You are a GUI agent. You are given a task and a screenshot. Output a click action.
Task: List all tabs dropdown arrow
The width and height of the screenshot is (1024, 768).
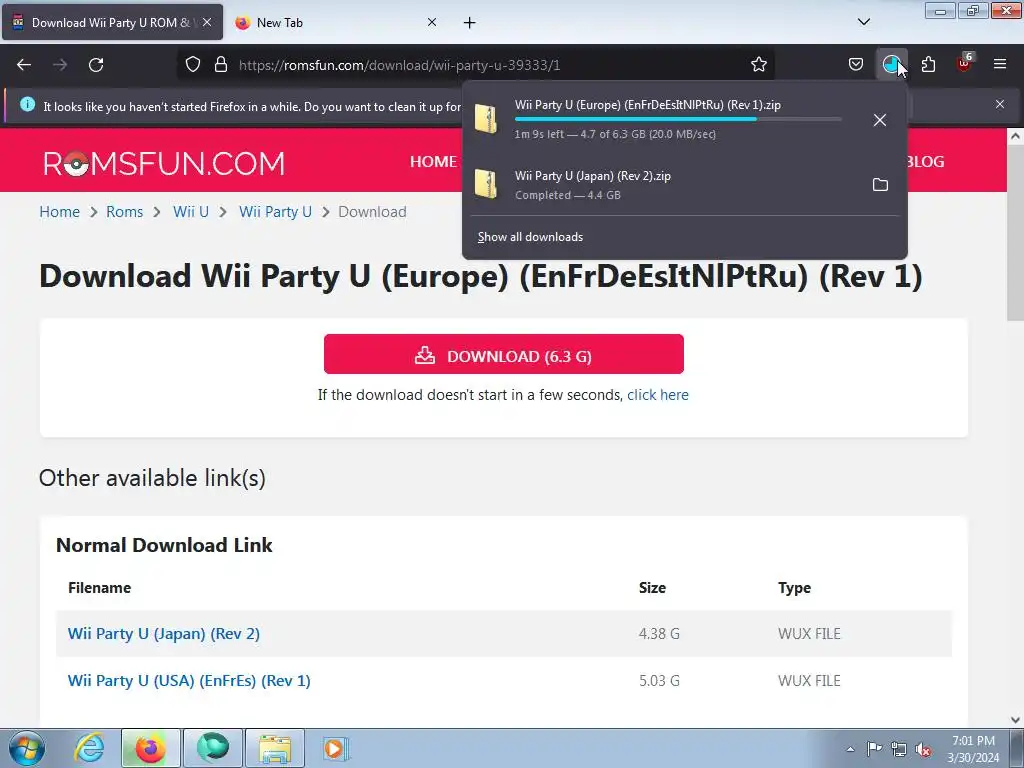point(863,22)
